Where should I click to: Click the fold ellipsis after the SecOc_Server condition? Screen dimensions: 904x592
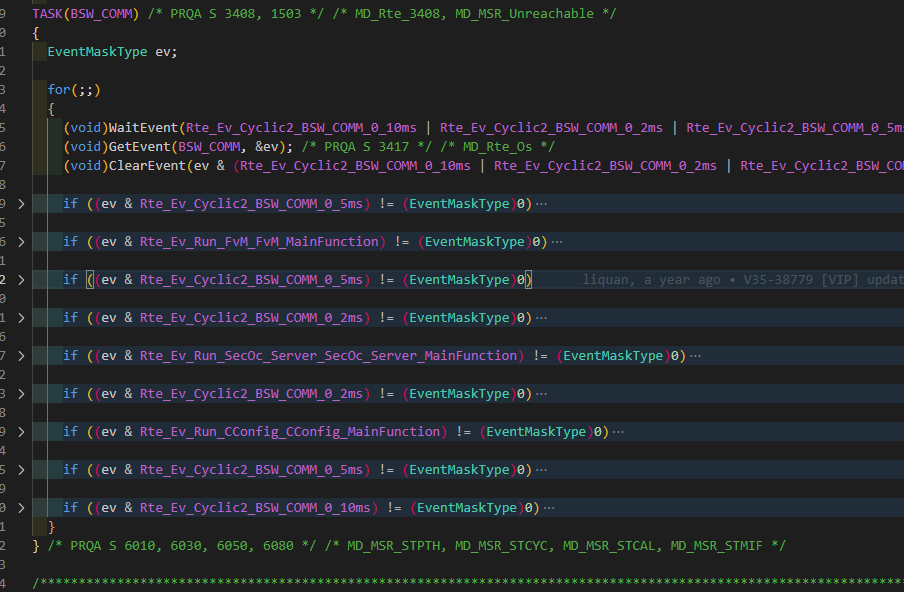[695, 356]
